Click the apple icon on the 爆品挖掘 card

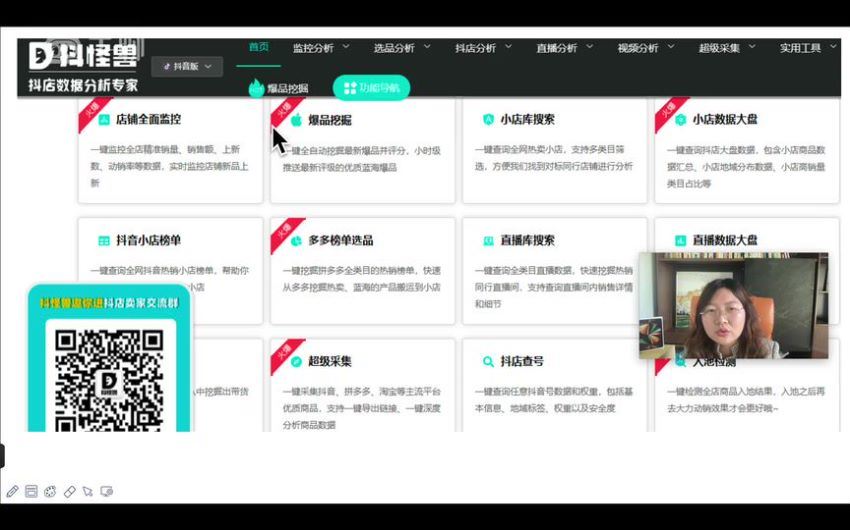[296, 120]
